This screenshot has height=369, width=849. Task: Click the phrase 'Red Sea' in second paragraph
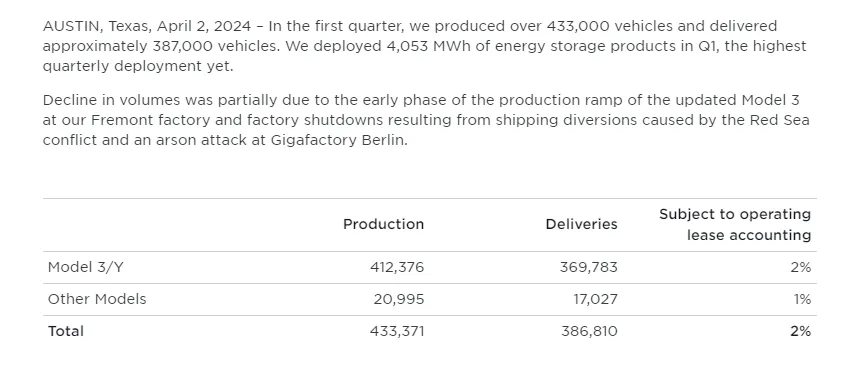coord(779,120)
